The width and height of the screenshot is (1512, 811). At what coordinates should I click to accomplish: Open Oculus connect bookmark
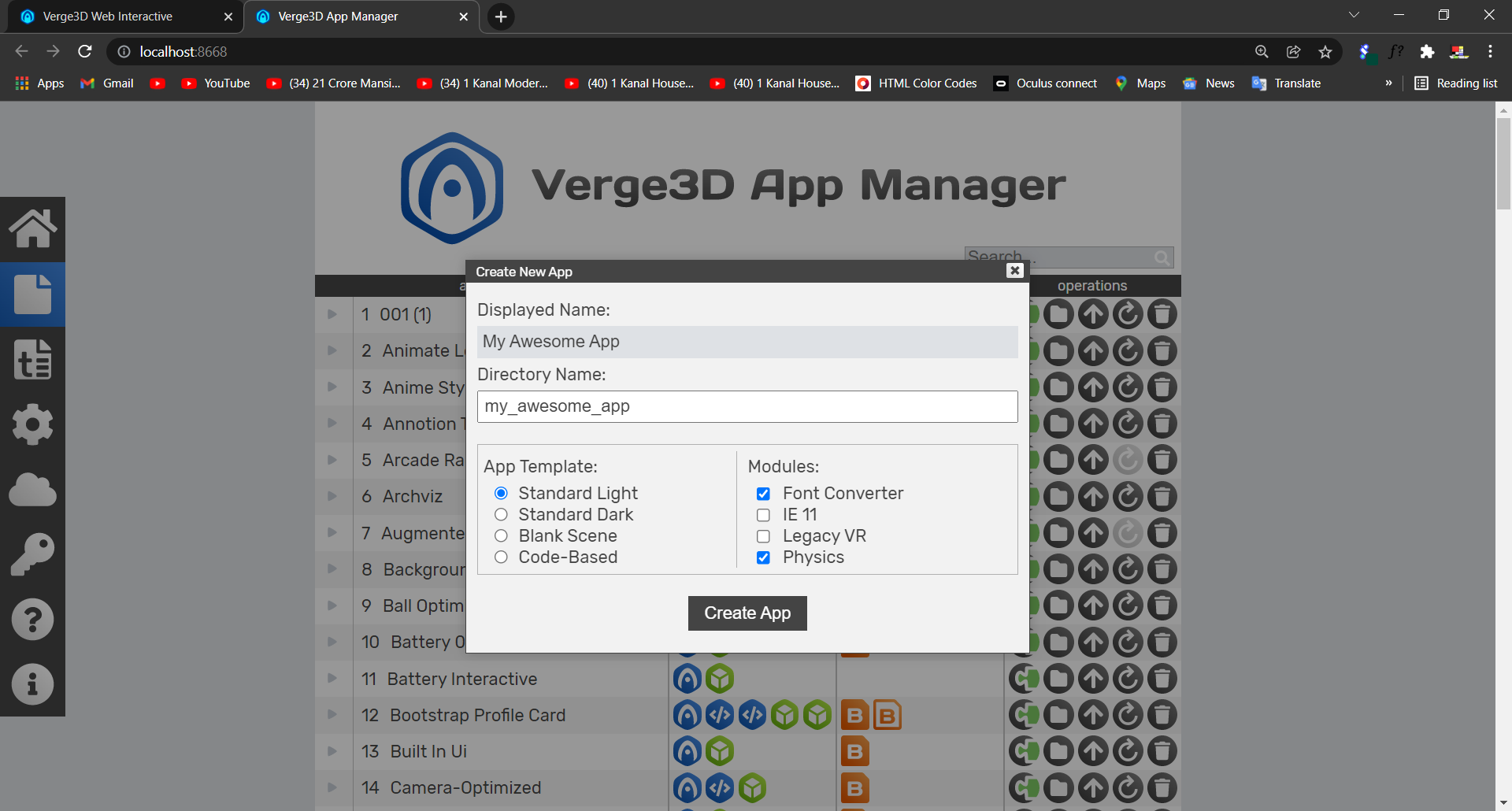click(x=1046, y=83)
